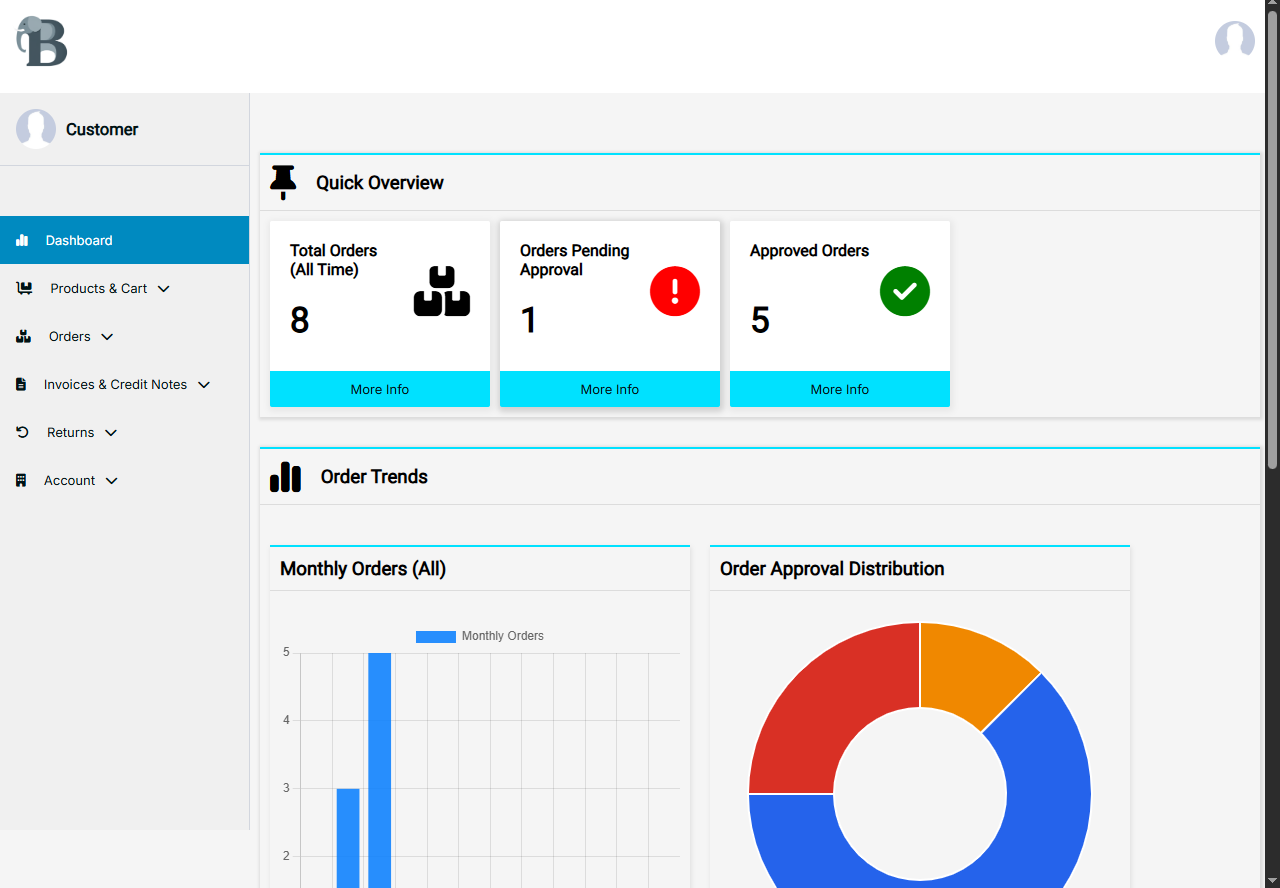Click the Account building icon
The image size is (1280, 888).
pyautogui.click(x=21, y=480)
